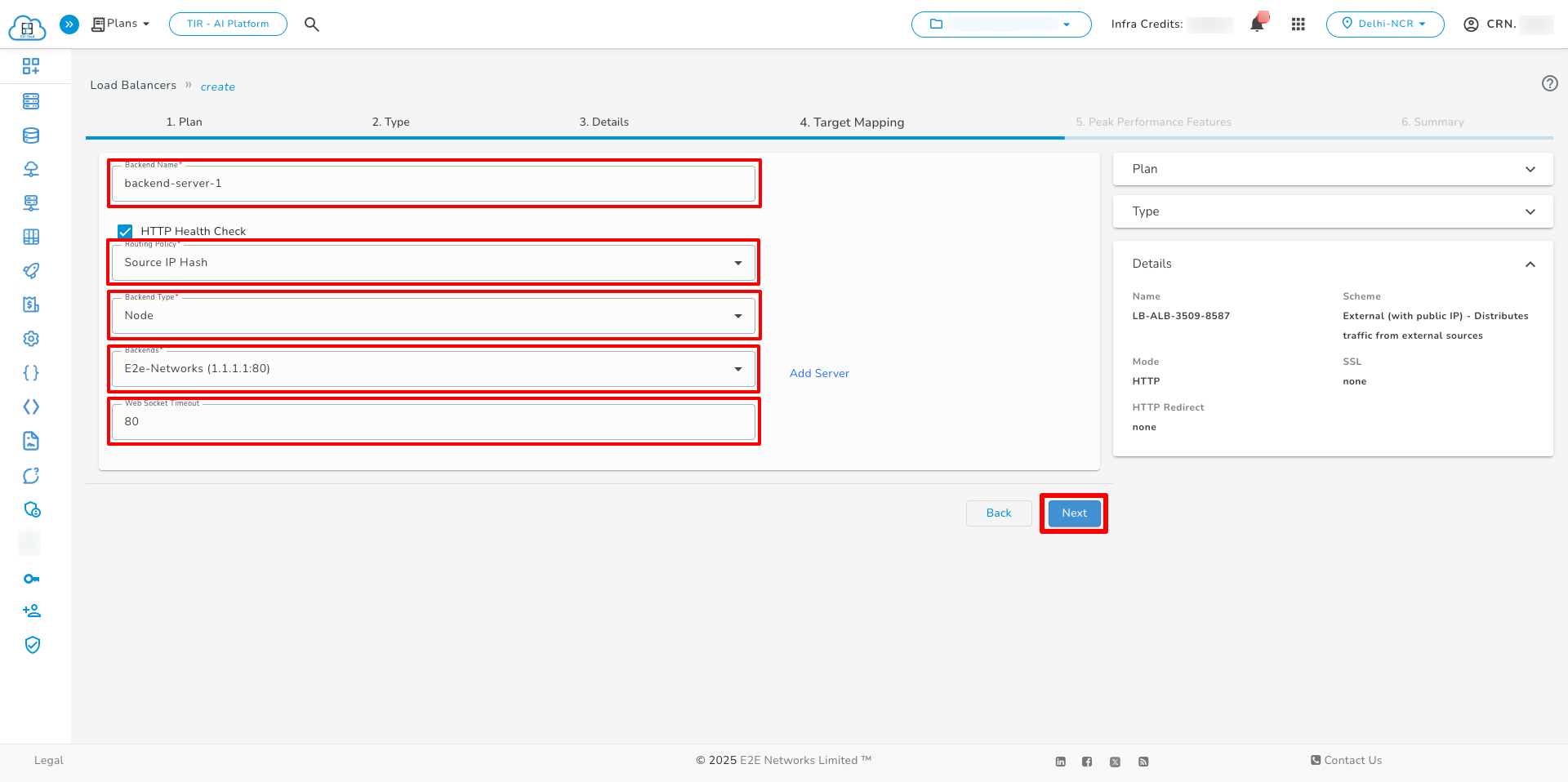Switch to the 3. Details step tab
Image resolution: width=1568 pixels, height=782 pixels.
[604, 122]
